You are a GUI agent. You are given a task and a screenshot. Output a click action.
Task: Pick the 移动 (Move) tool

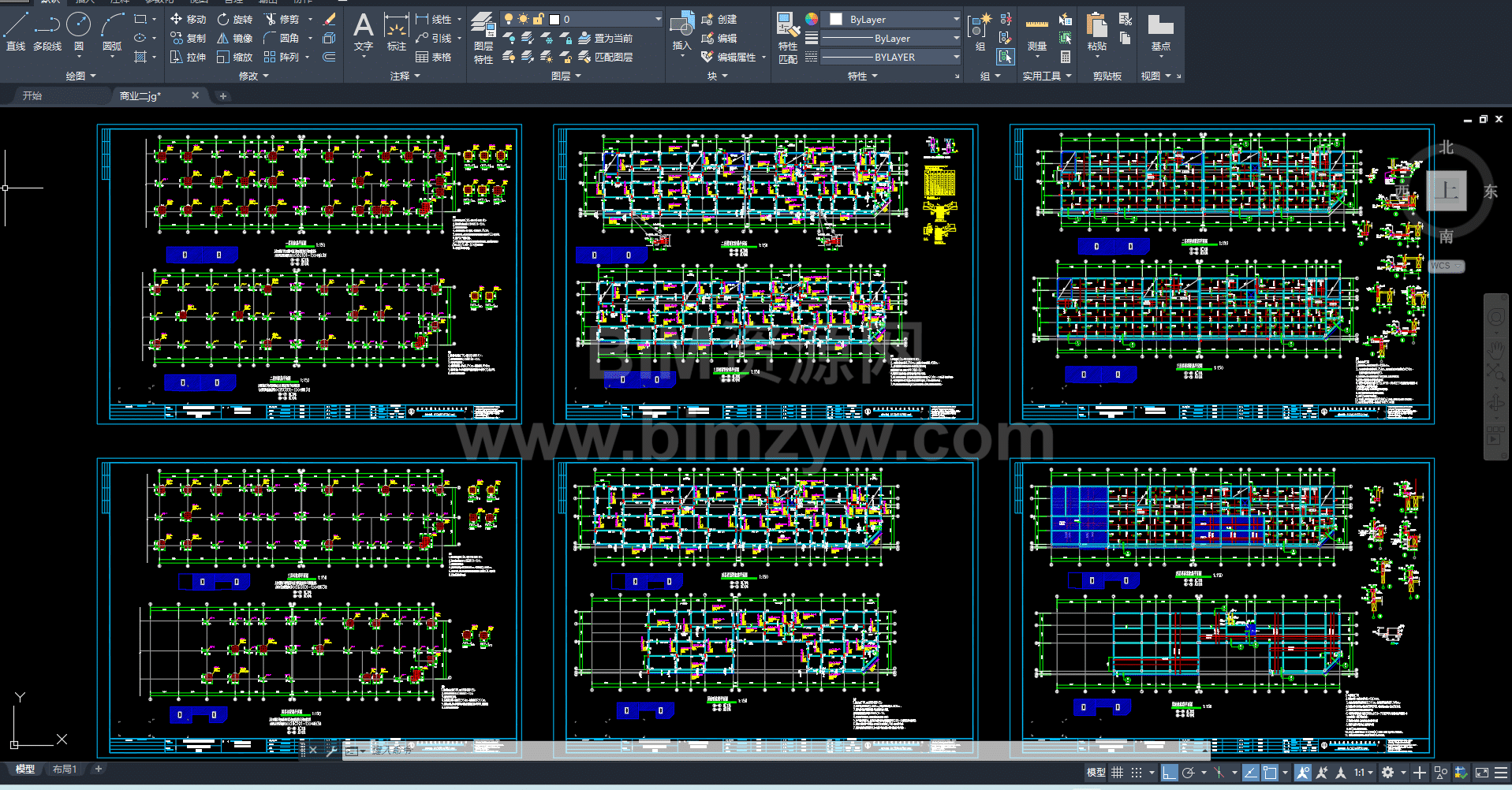(x=189, y=19)
